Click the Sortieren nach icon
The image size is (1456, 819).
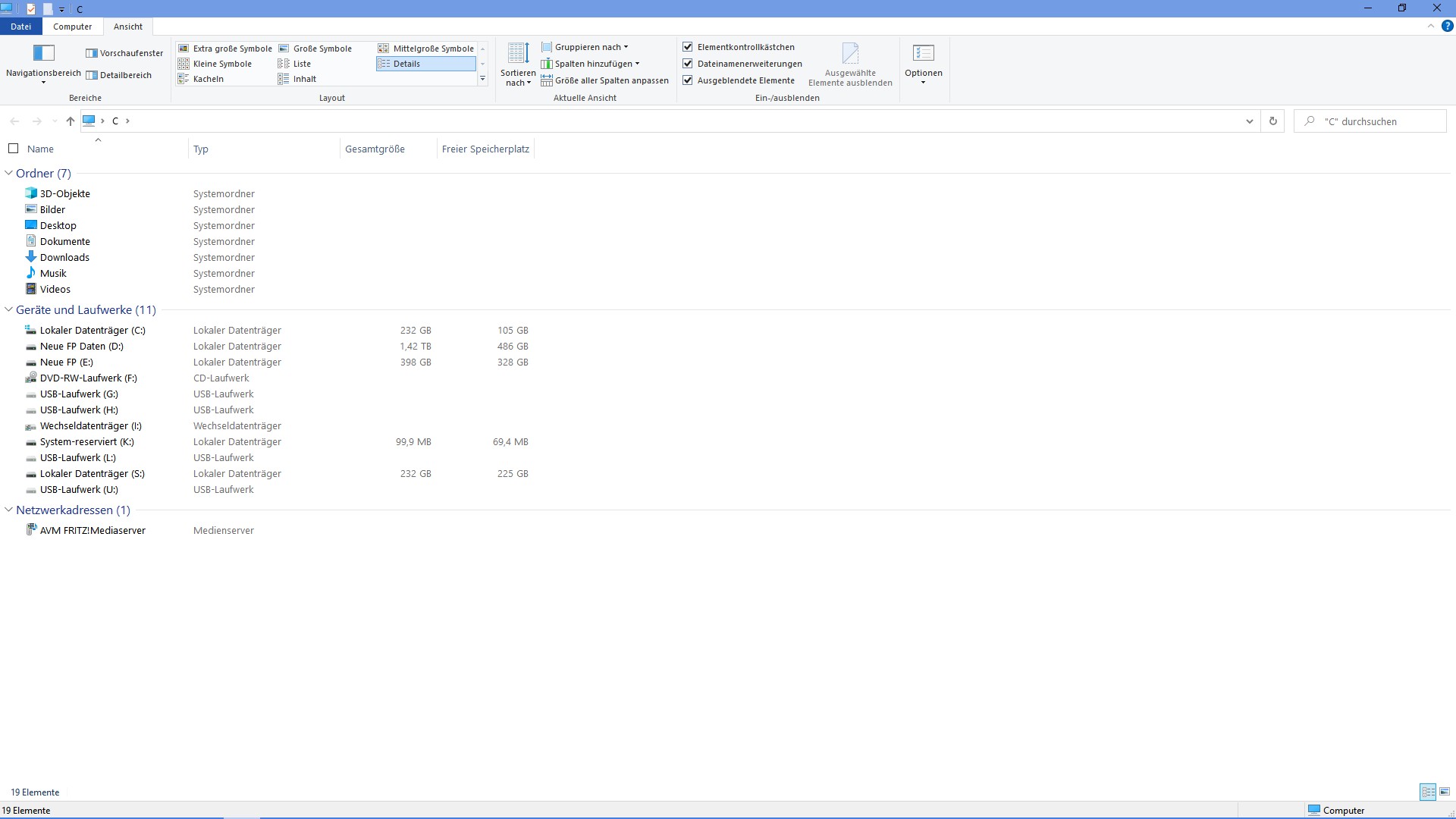click(x=518, y=54)
